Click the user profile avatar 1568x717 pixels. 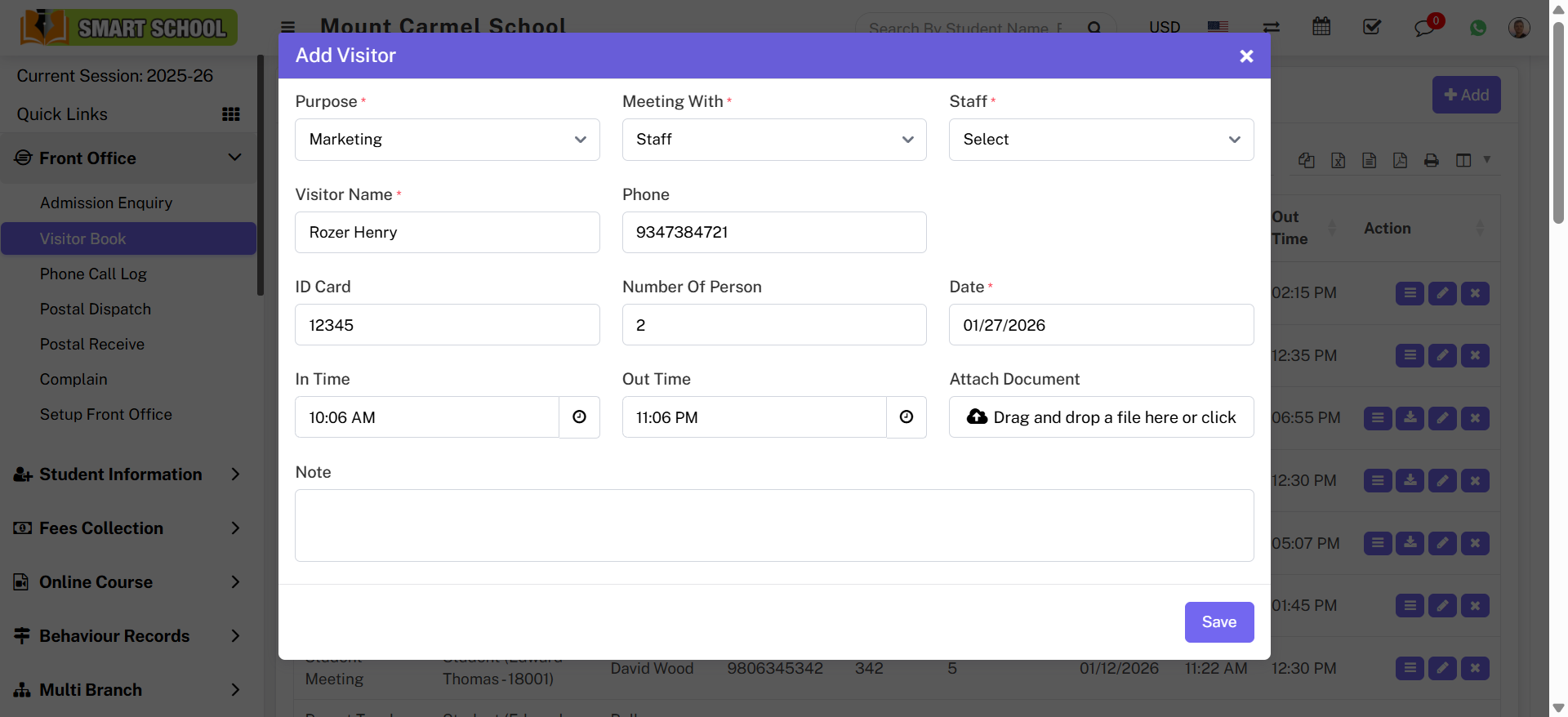[1518, 28]
